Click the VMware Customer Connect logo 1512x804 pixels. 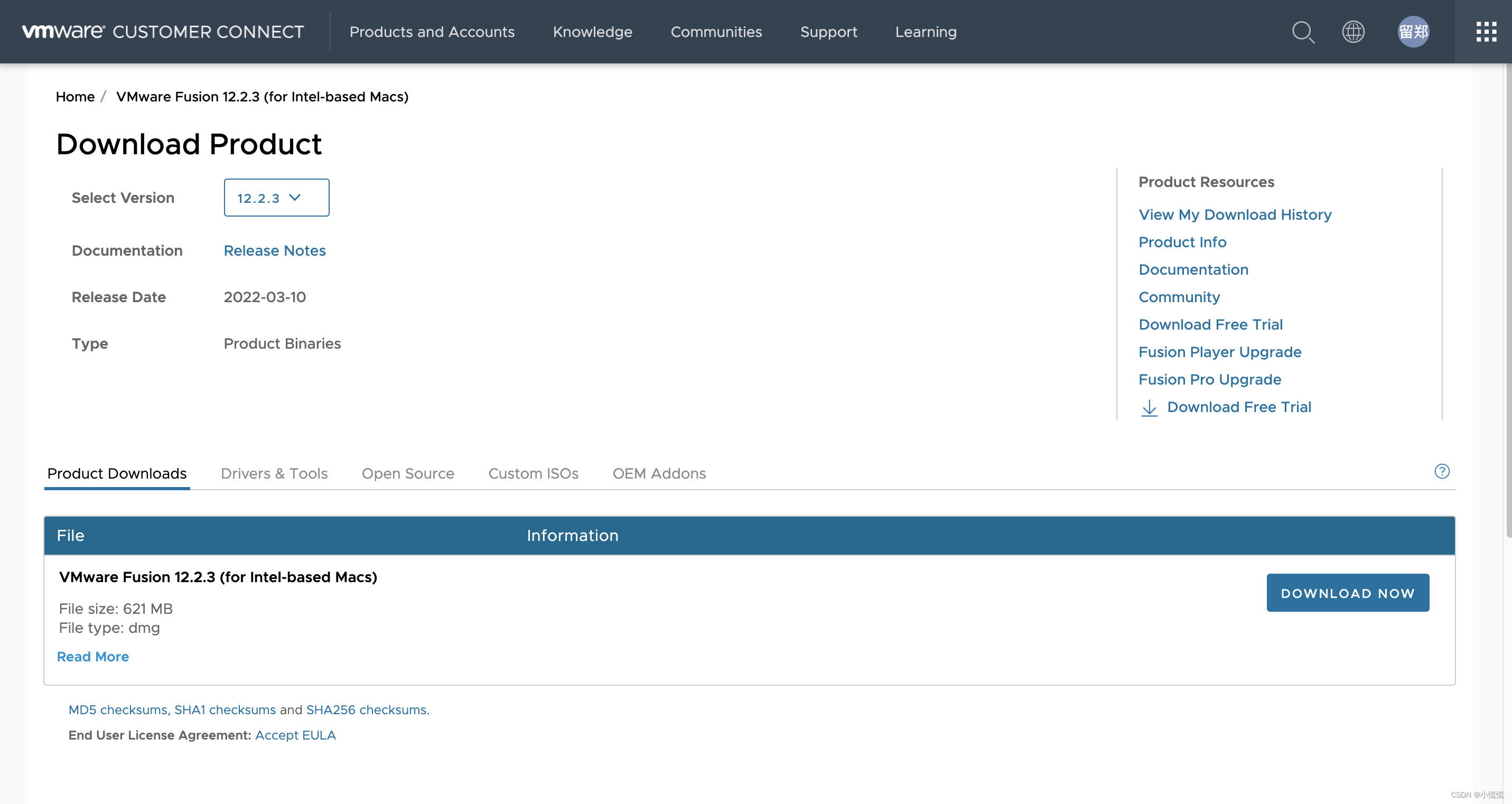(163, 32)
